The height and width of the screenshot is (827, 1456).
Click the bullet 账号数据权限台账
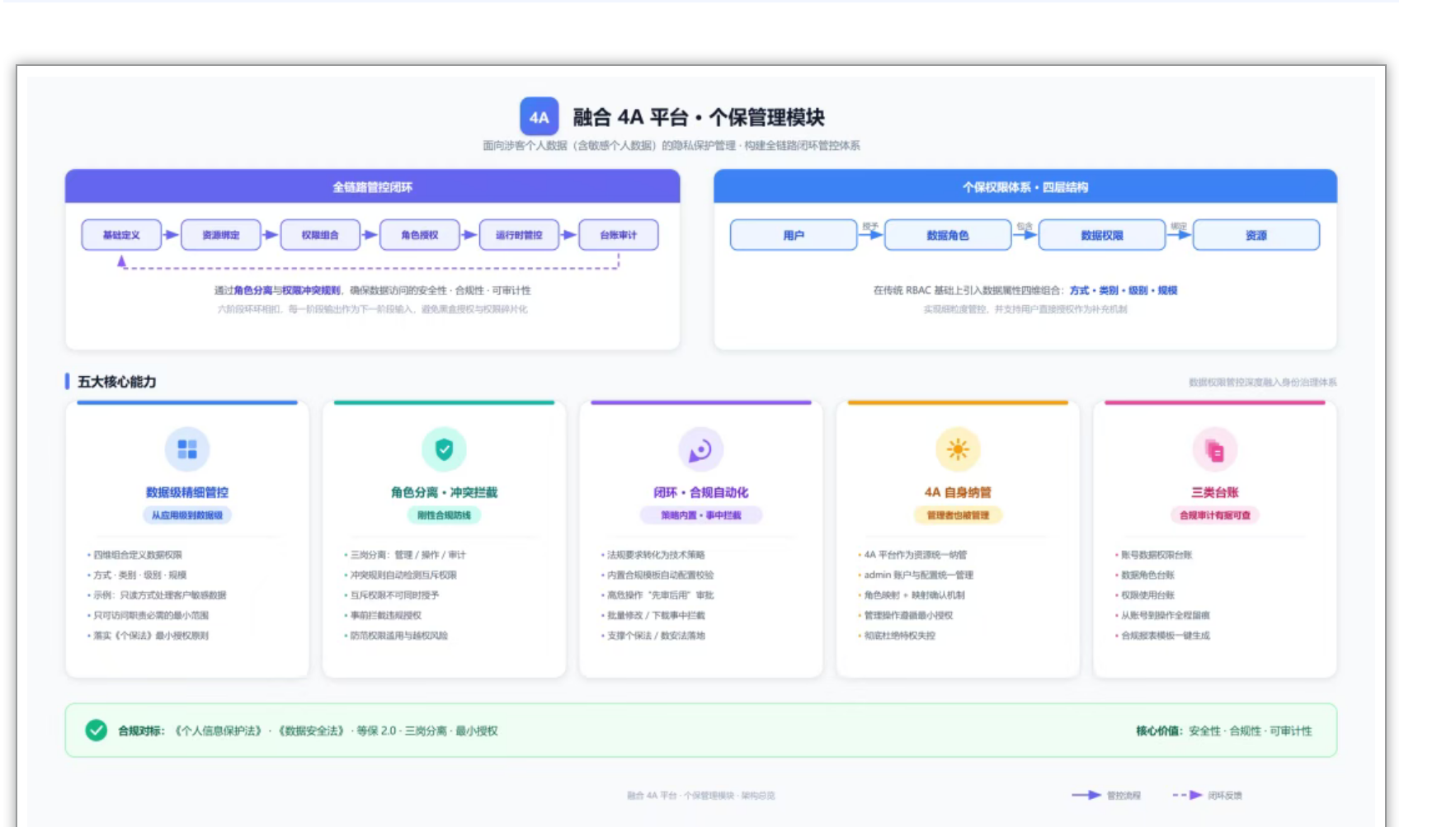coord(1157,555)
